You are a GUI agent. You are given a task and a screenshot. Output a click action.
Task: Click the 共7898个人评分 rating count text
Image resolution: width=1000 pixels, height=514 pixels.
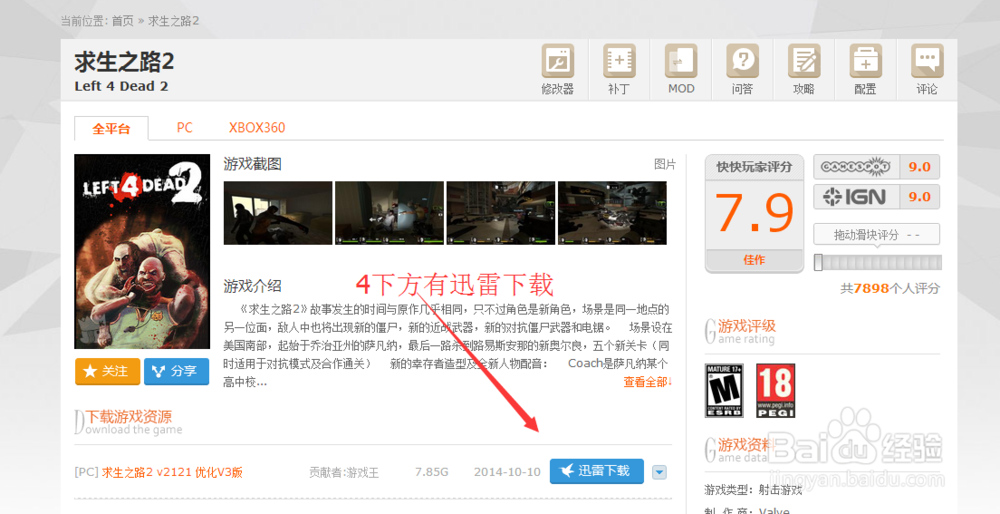890,288
